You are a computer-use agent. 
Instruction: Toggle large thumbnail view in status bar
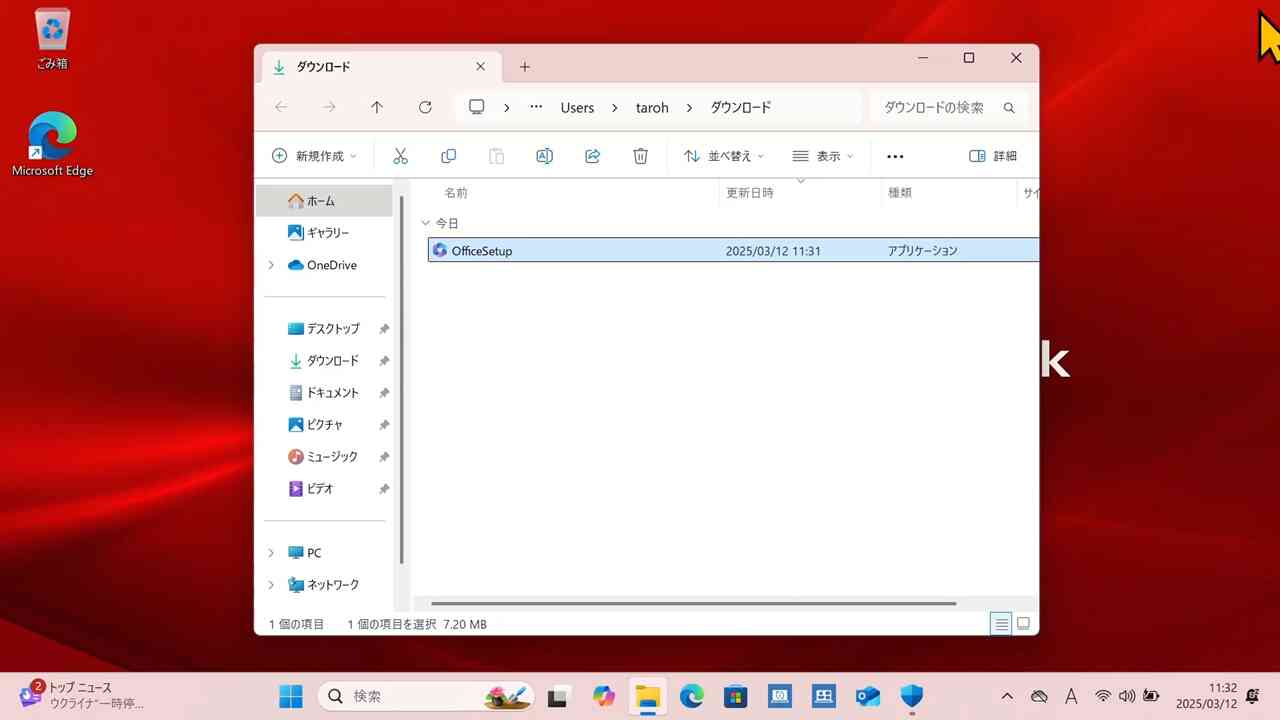(1023, 623)
